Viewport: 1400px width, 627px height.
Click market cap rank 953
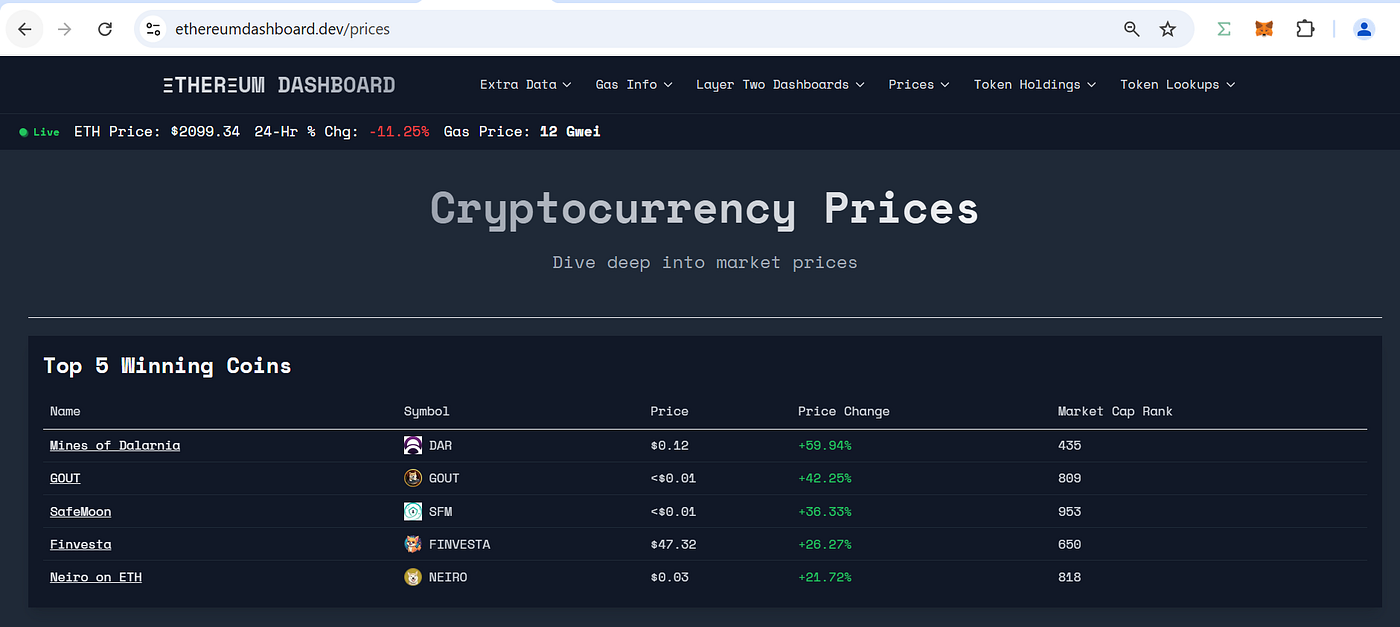click(1069, 511)
